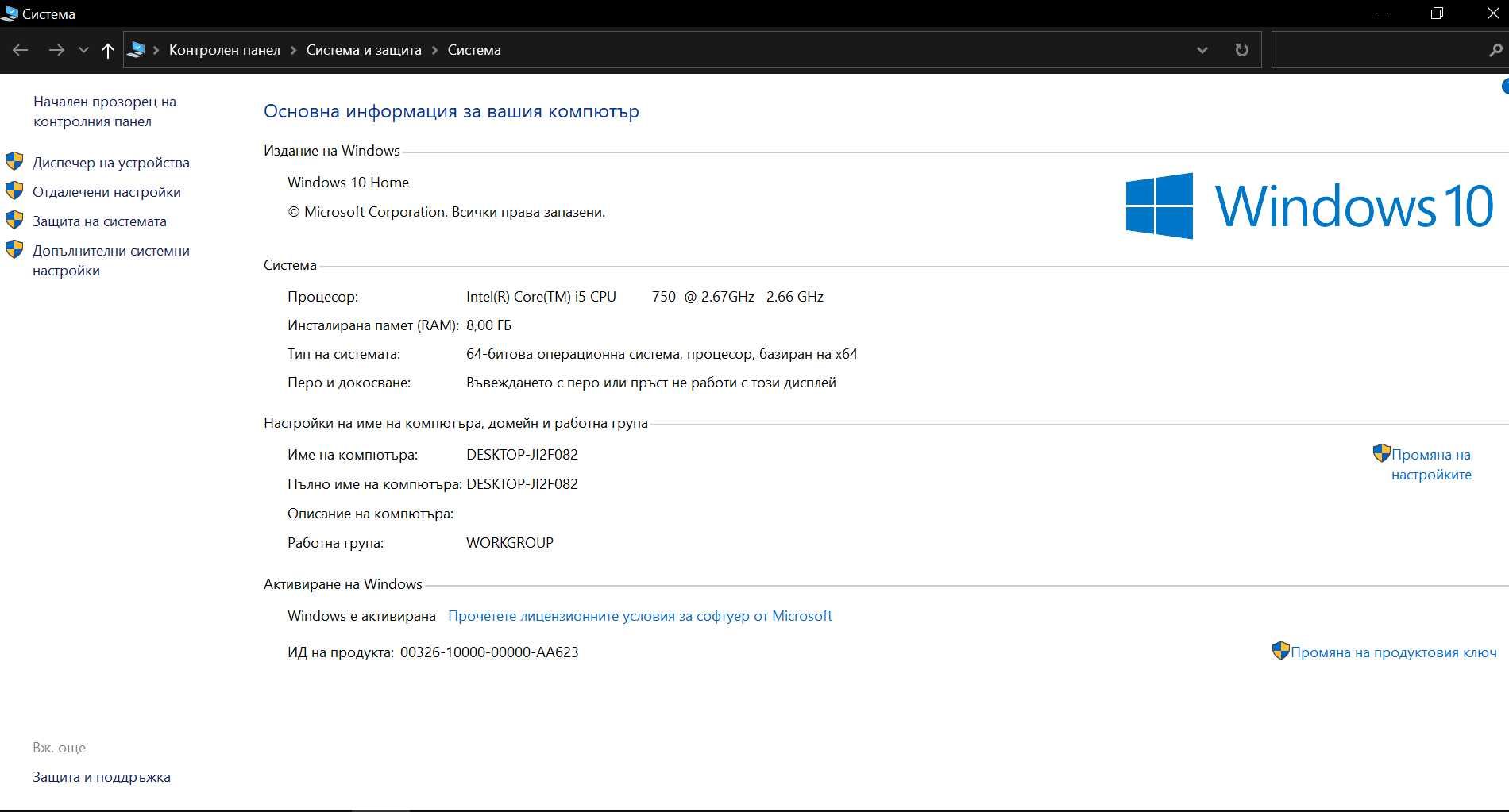Open Защита и поддръжка link
Screen dimensions: 1509x812
click(102, 777)
